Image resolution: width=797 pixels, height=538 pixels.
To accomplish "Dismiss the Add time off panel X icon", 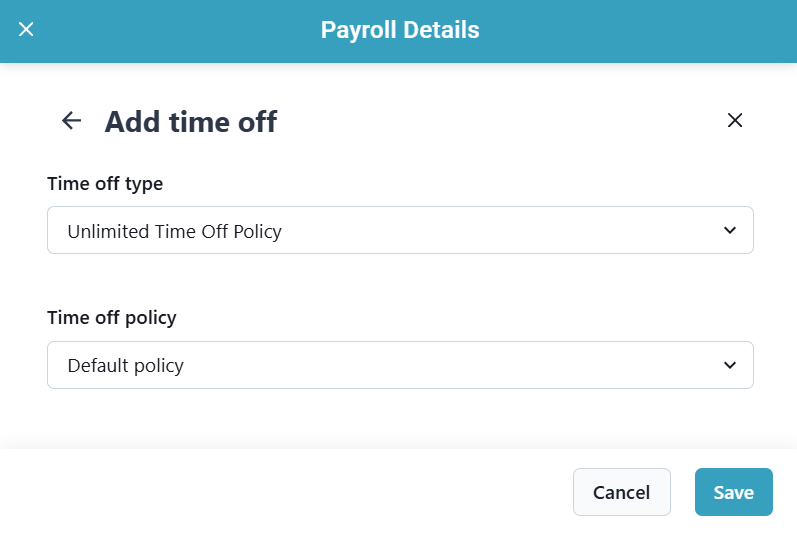I will point(735,121).
